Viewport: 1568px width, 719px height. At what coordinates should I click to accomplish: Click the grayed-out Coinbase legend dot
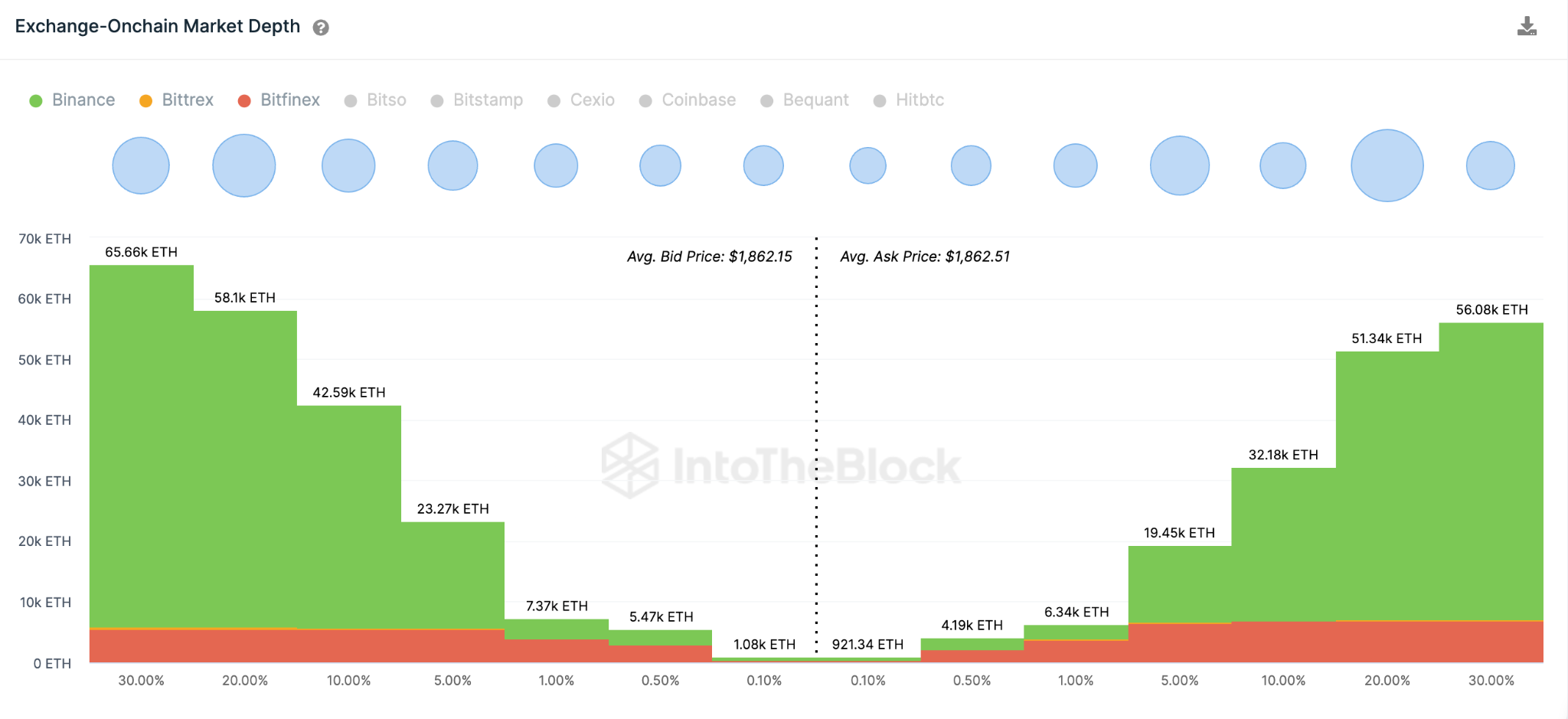(x=645, y=100)
